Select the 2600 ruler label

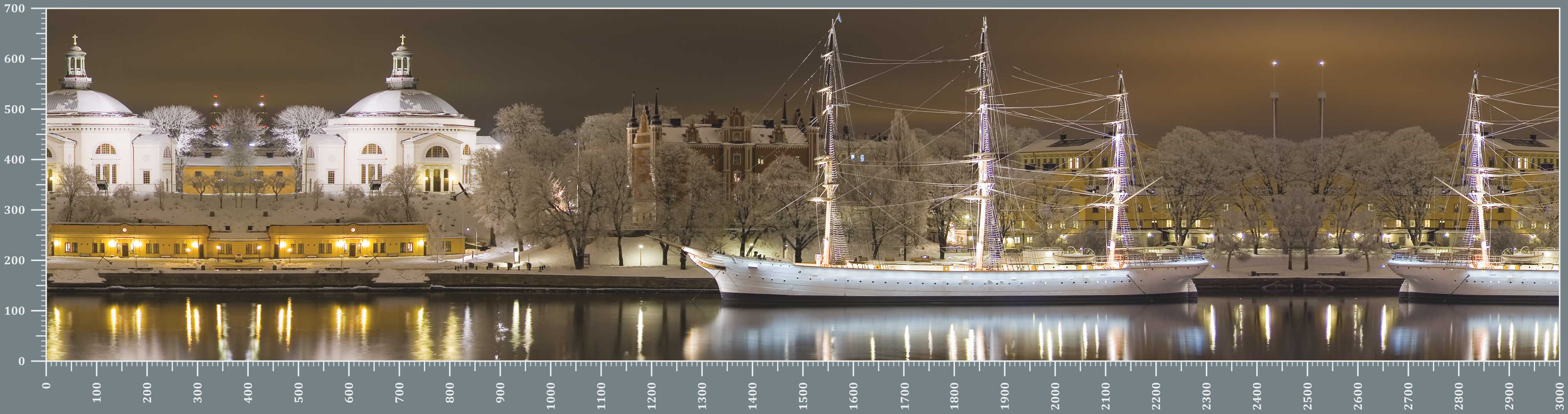[x=1358, y=396]
